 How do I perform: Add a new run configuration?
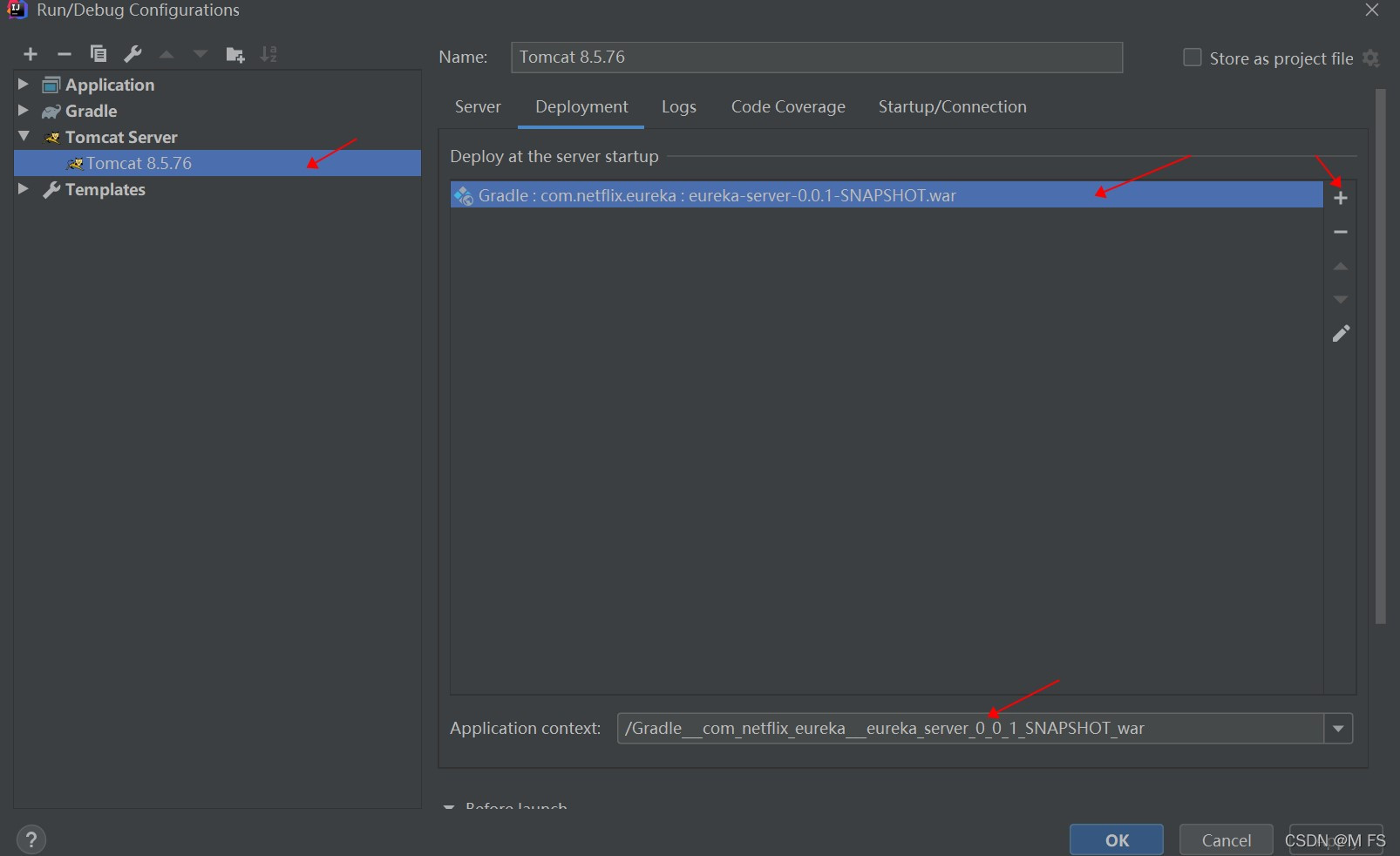(31, 54)
